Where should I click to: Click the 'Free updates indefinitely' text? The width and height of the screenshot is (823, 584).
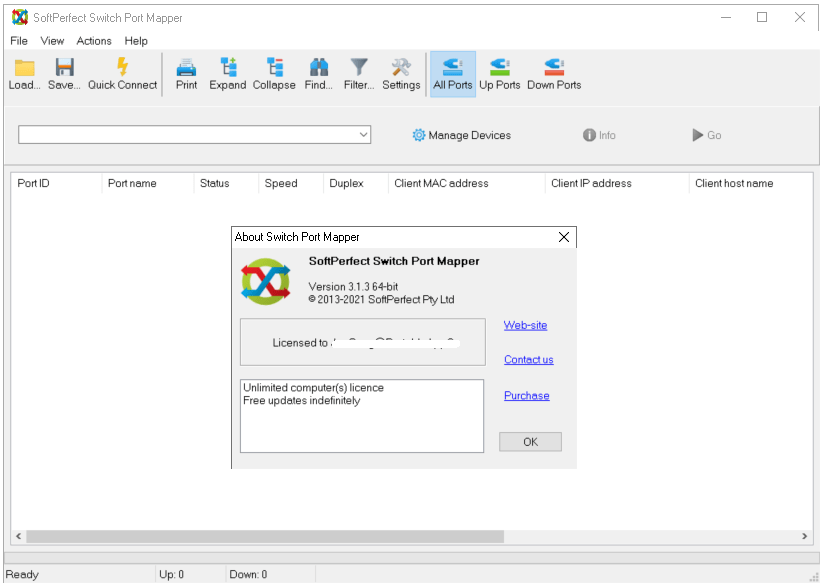(x=302, y=400)
